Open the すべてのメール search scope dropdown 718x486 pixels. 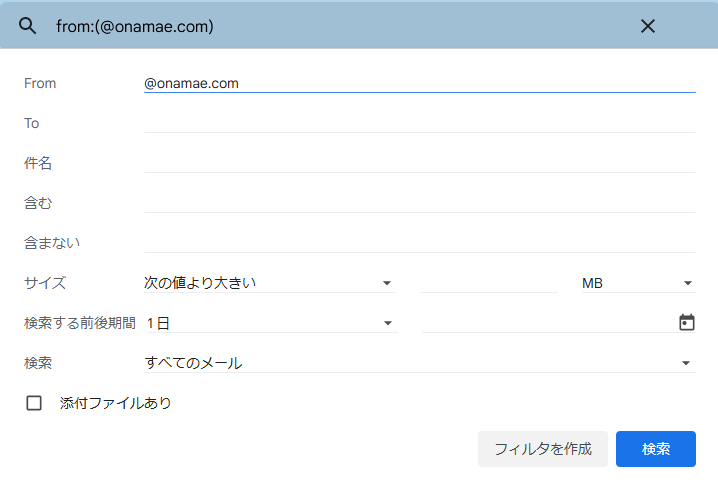[x=419, y=363]
